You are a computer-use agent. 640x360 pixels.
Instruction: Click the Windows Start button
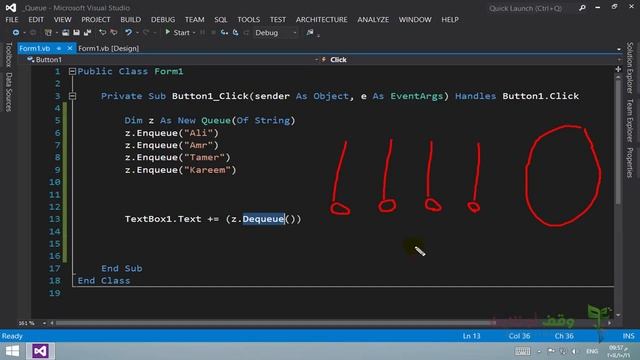(x=12, y=351)
